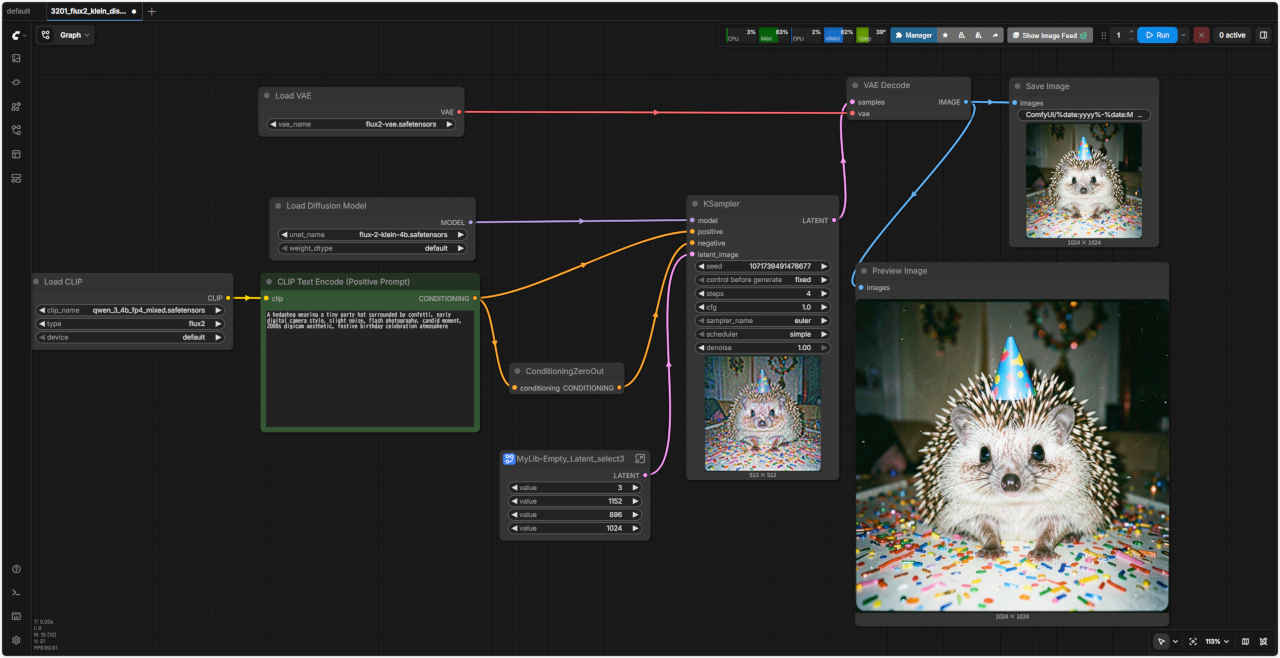Expand the 113% zoom level dropdown
The width and height of the screenshot is (1280, 658).
[1217, 641]
